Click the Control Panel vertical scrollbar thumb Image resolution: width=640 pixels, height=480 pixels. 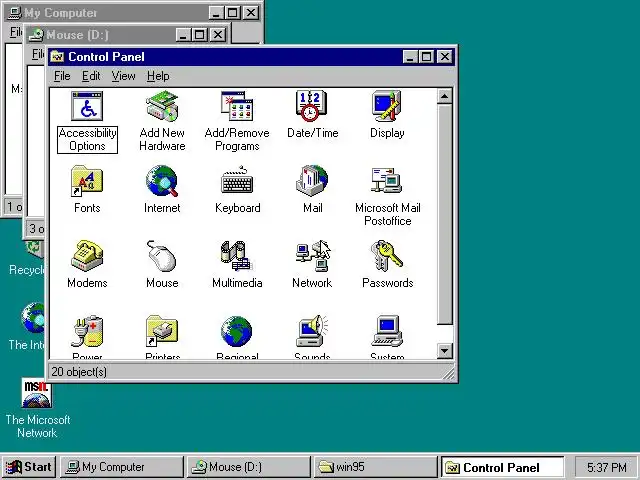[x=444, y=214]
